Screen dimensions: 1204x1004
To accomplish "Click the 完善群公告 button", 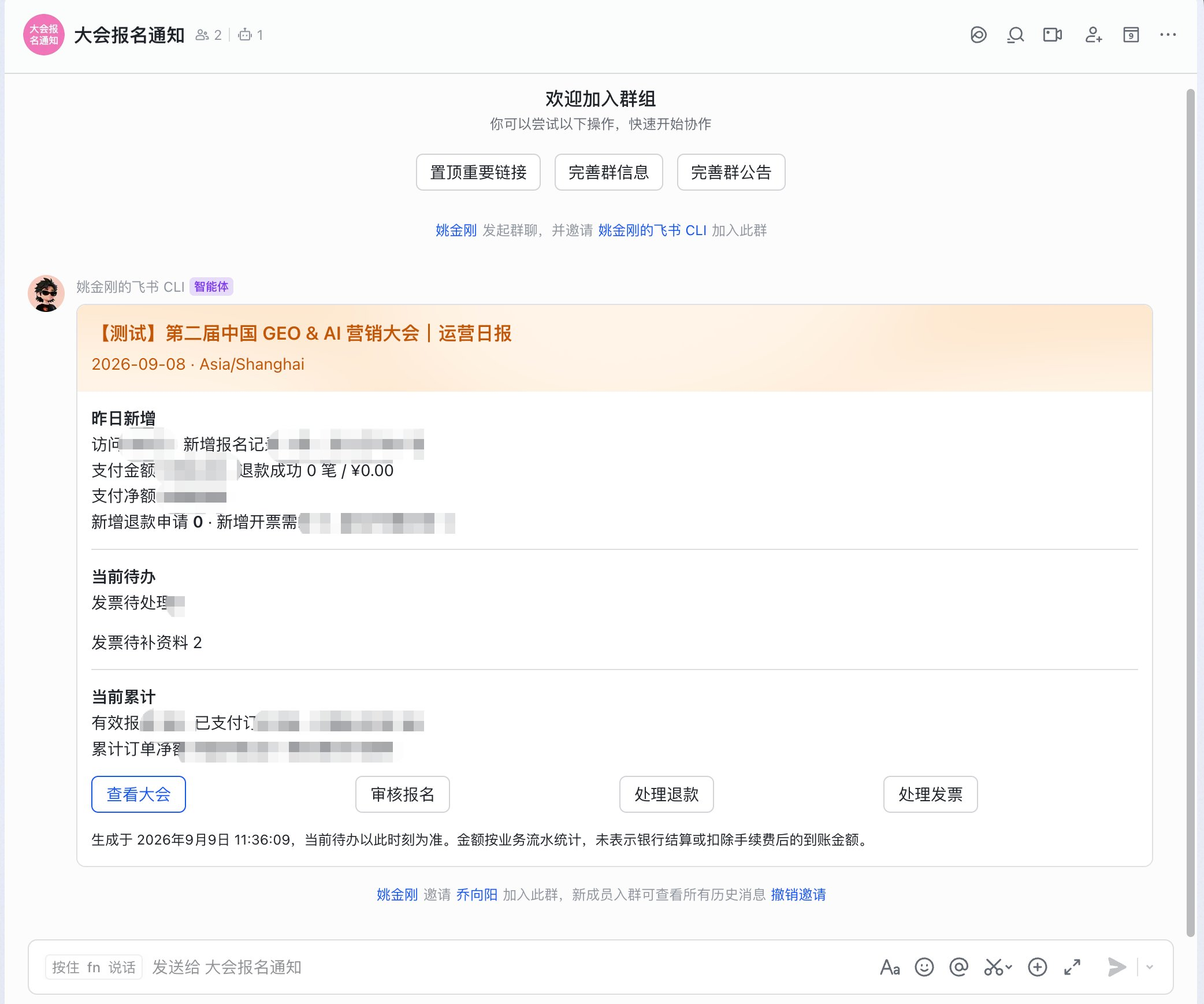I will (731, 172).
